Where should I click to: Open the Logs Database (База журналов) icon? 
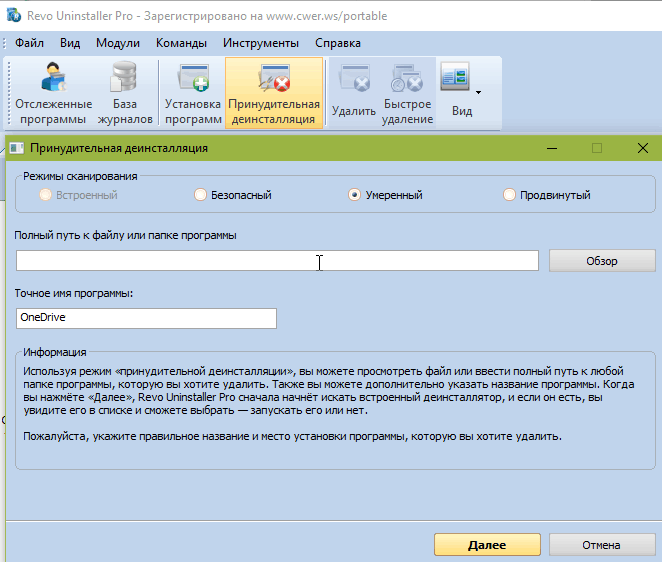125,93
